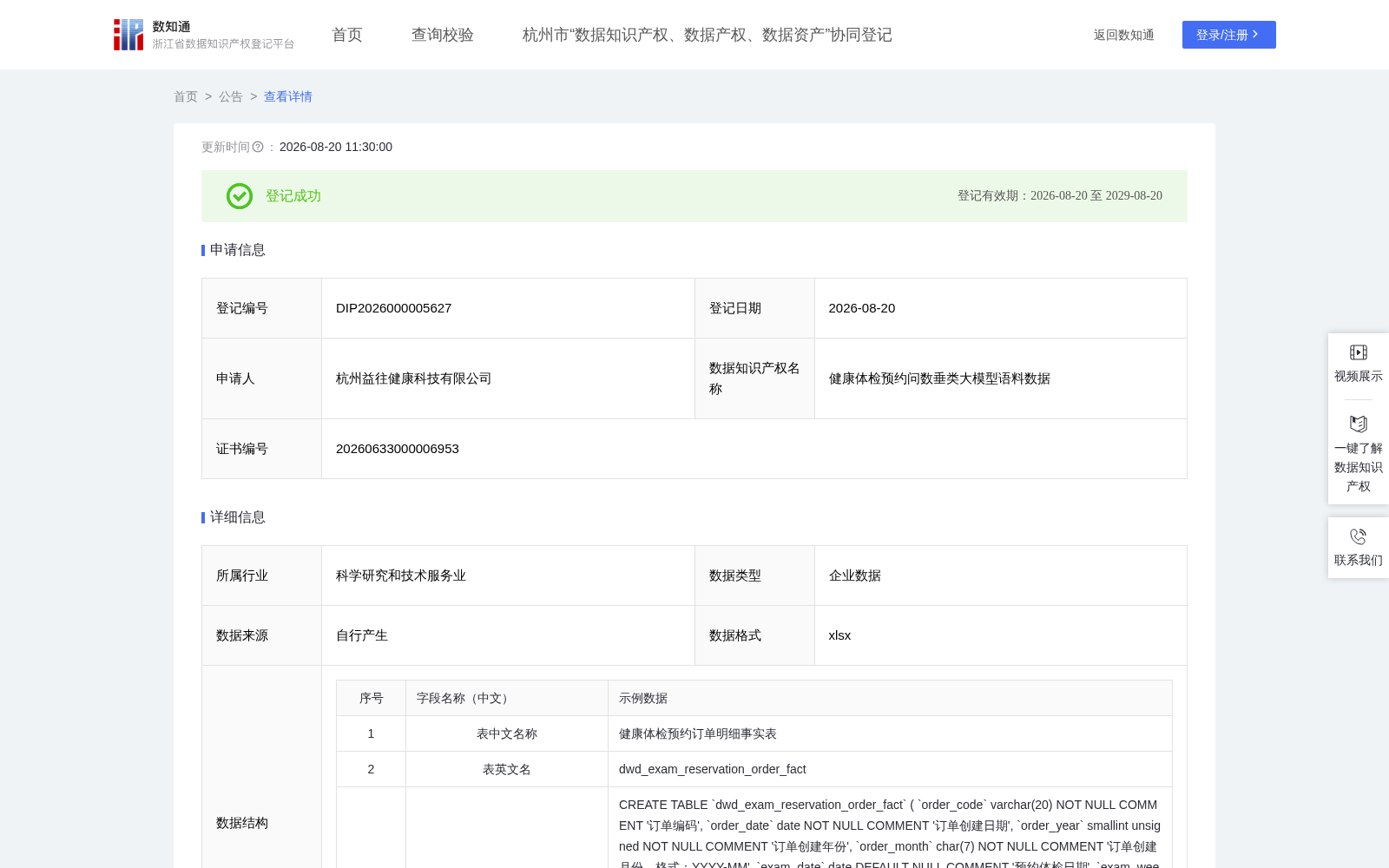Click 健康体检预约订单明细事实表 sample cell
This screenshot has height=868, width=1389.
click(891, 733)
